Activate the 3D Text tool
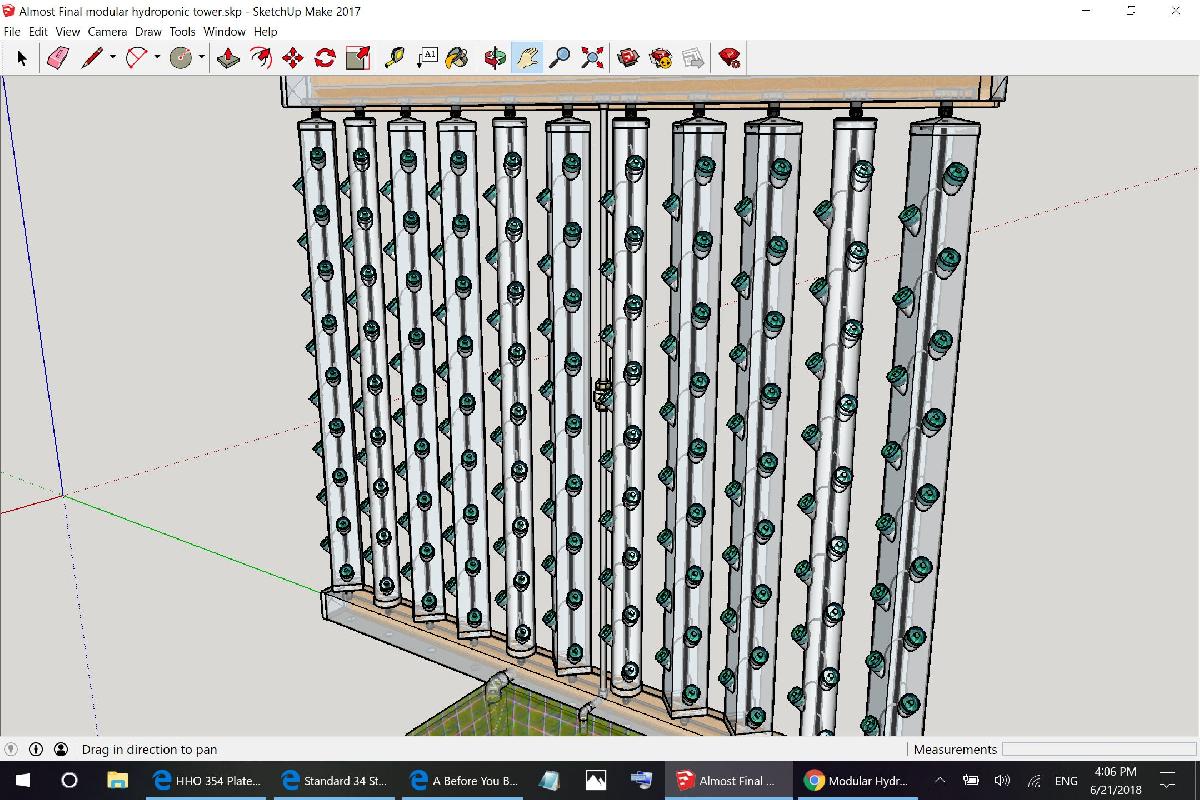The width and height of the screenshot is (1200, 800). [x=426, y=57]
